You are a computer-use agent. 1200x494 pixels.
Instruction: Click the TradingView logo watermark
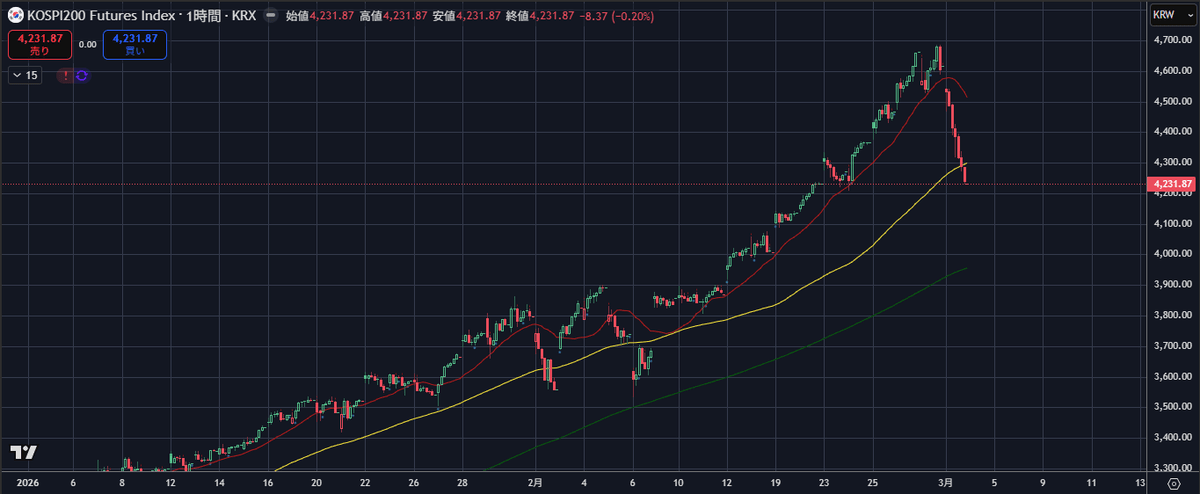23,452
